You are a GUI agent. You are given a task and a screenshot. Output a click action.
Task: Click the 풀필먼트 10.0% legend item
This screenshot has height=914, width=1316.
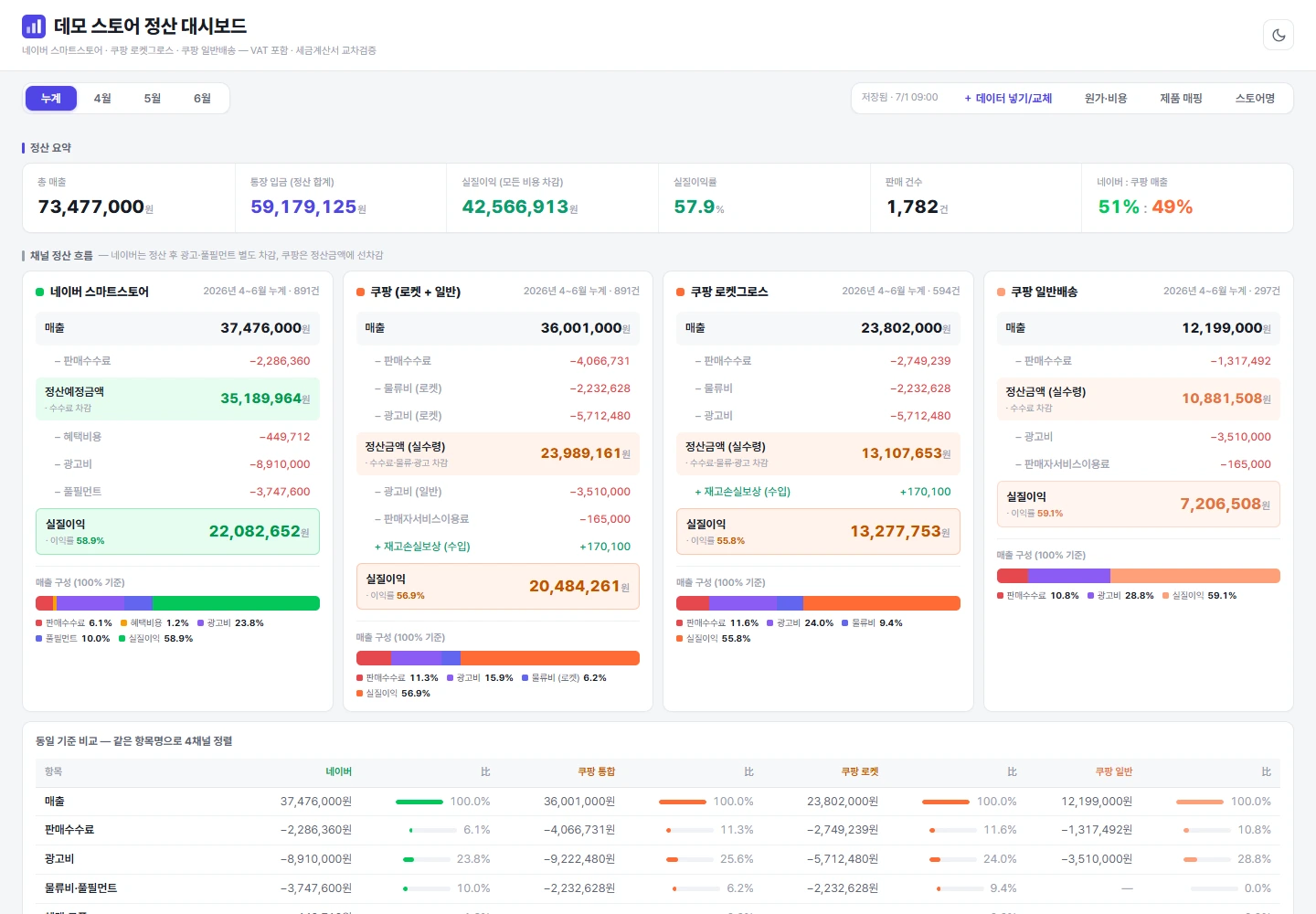73,639
